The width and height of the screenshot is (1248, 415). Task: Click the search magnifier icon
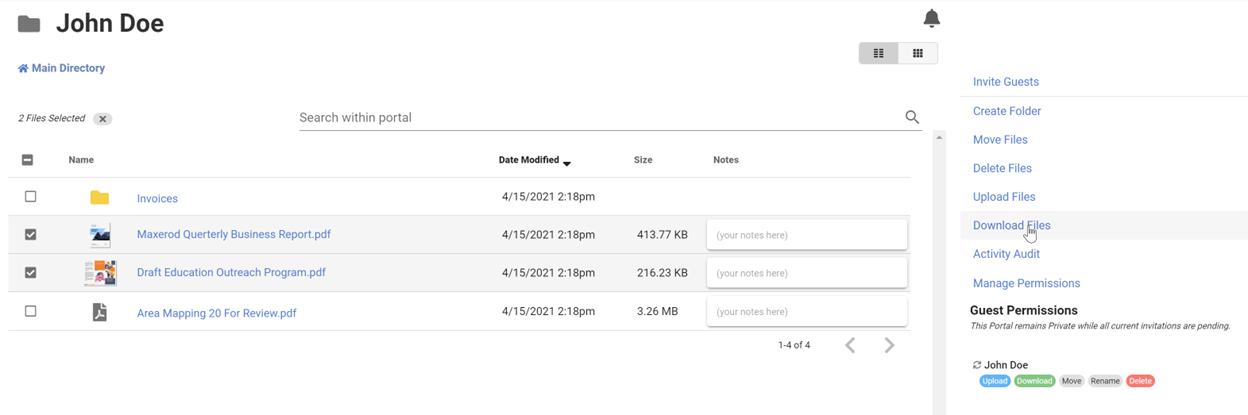click(x=912, y=118)
